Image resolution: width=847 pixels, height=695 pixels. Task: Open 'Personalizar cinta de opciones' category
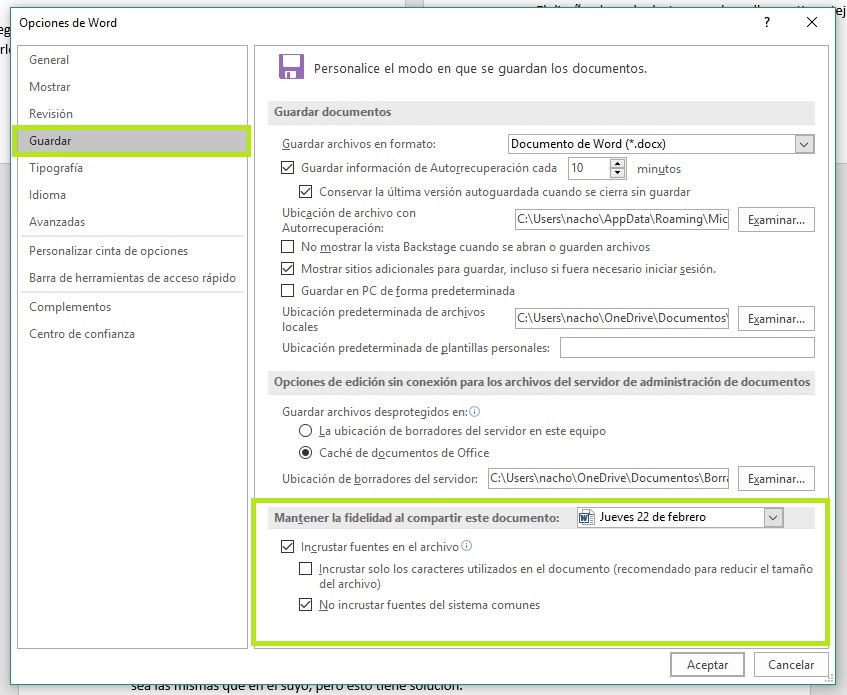(x=132, y=251)
